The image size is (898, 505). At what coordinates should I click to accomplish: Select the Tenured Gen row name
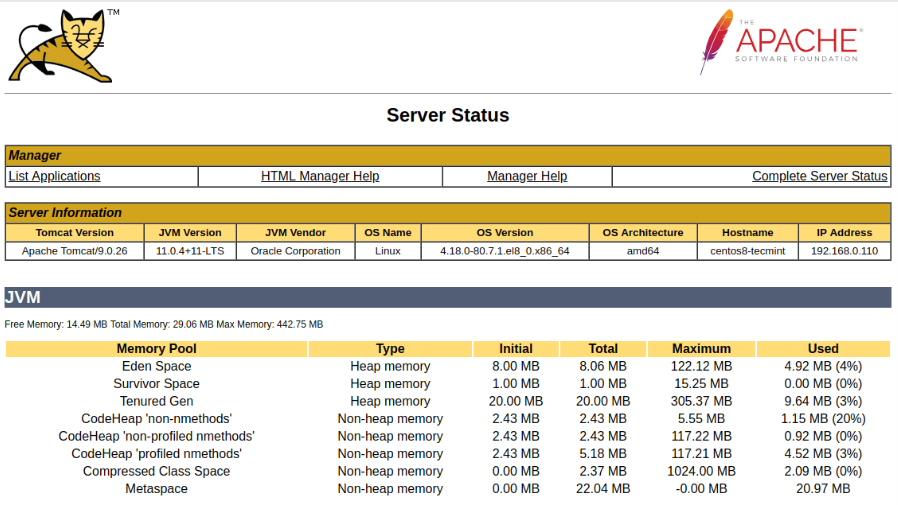(x=156, y=401)
